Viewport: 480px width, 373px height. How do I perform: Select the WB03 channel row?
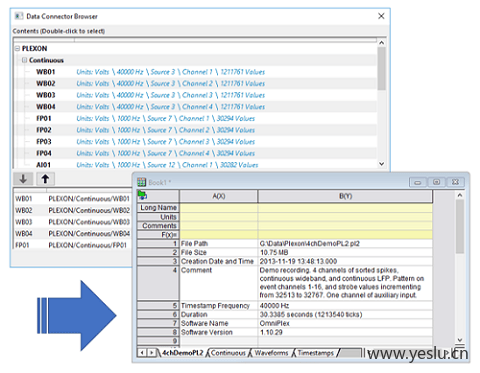coord(195,95)
